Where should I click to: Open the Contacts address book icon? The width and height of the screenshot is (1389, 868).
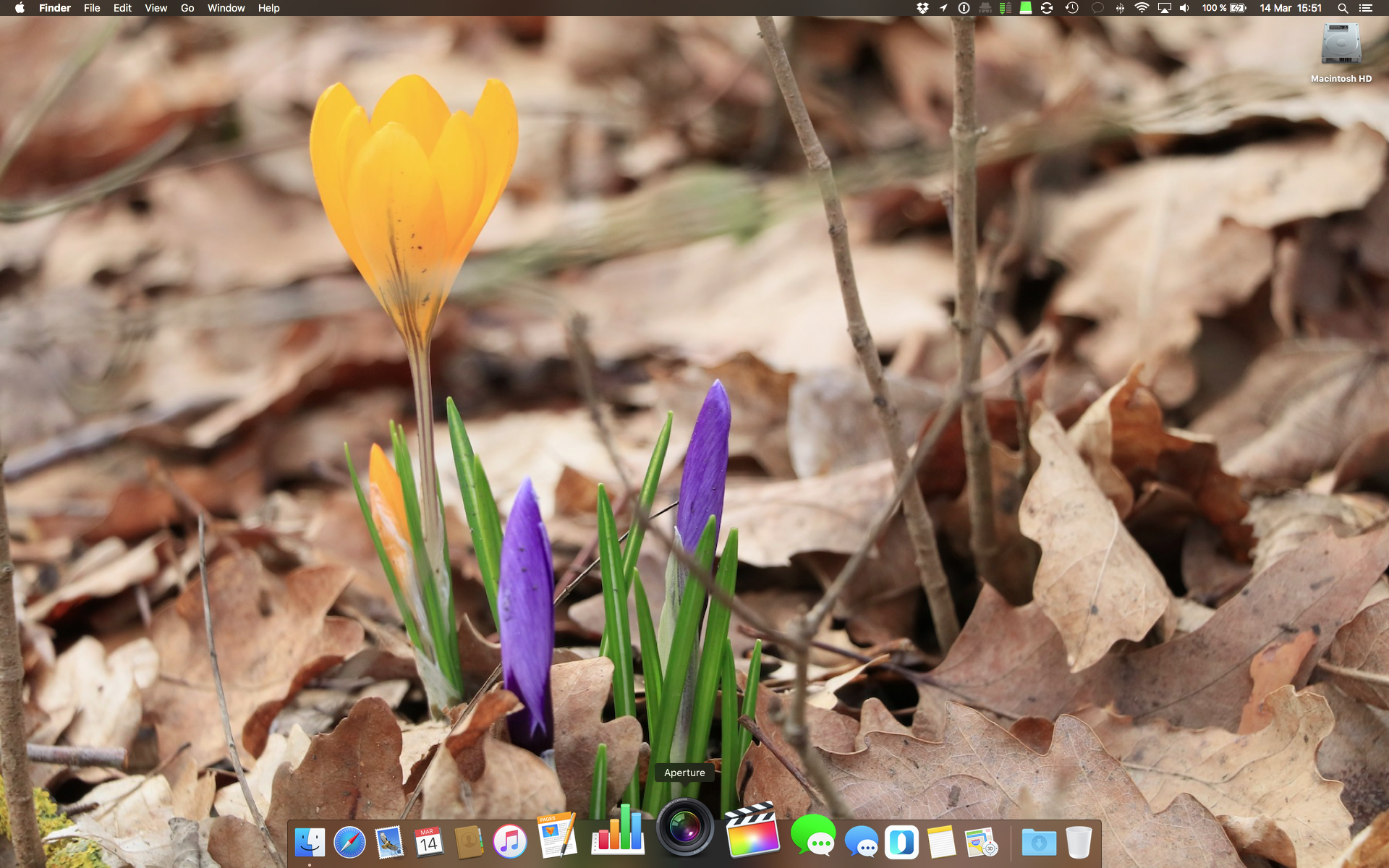point(469,842)
